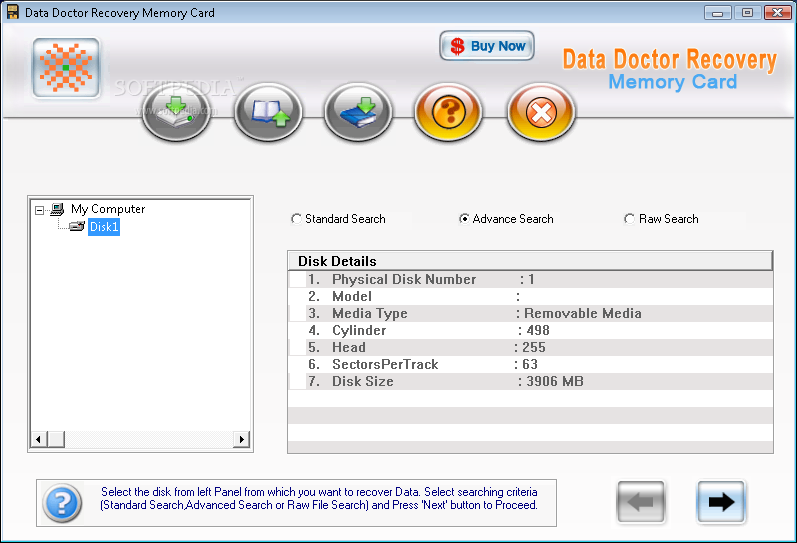Viewport: 797px width, 543px height.
Task: Click the Model row
Action: point(530,296)
